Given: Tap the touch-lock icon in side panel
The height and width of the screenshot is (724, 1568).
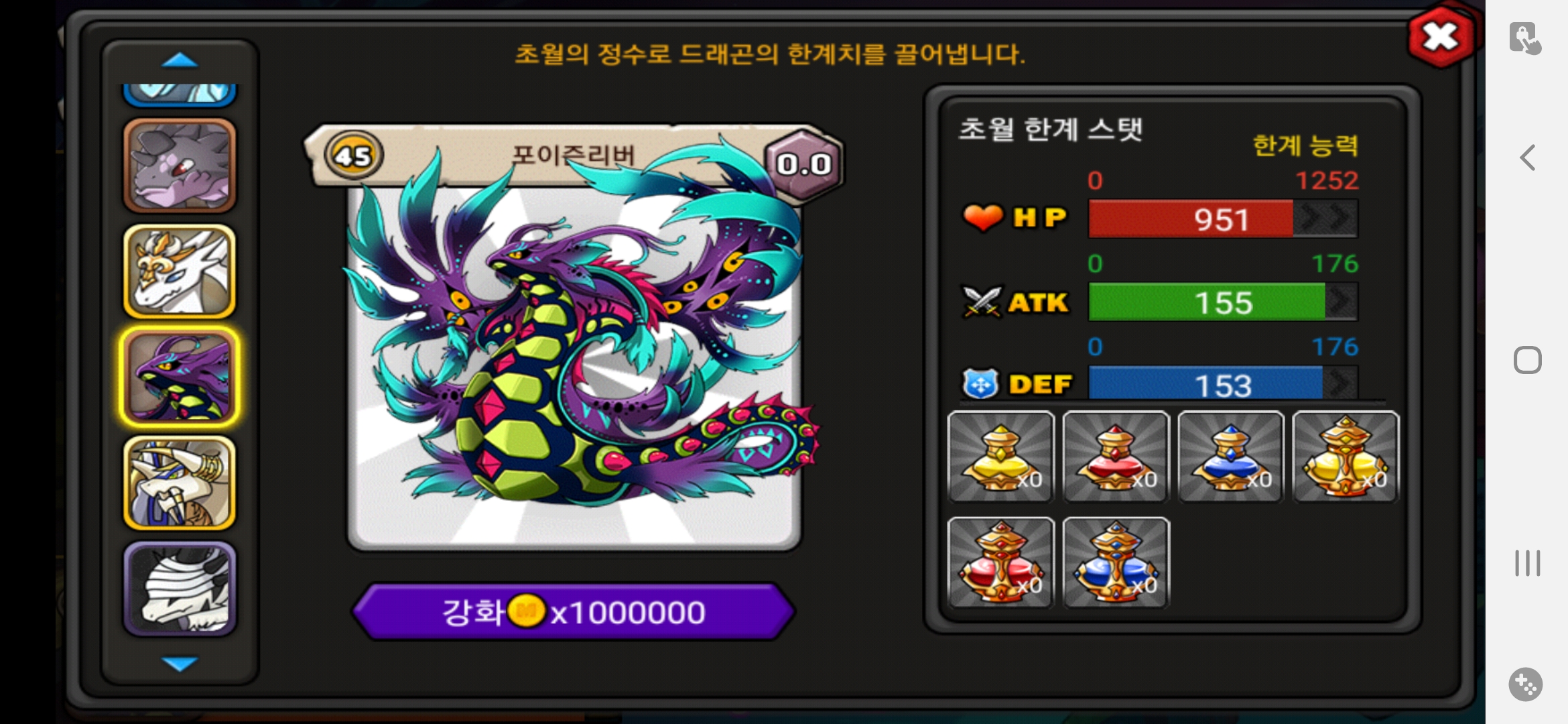Looking at the screenshot, I should [x=1525, y=38].
